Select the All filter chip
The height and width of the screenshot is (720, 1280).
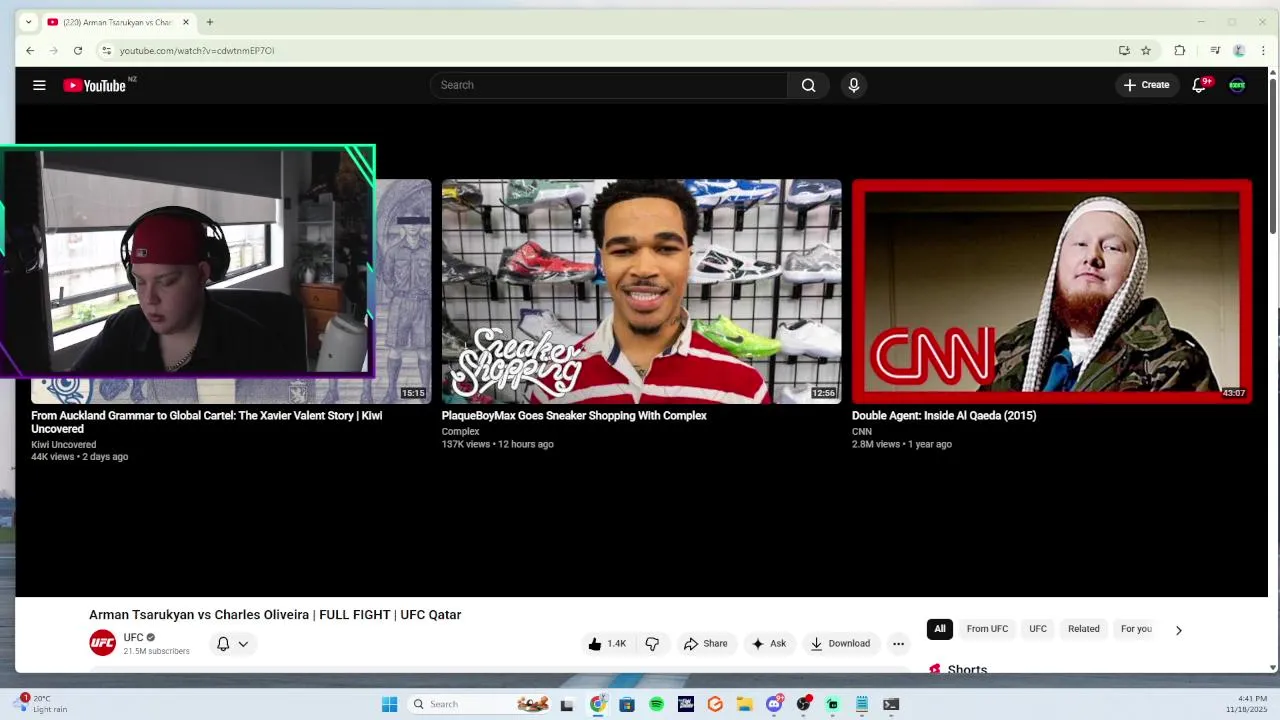(940, 629)
